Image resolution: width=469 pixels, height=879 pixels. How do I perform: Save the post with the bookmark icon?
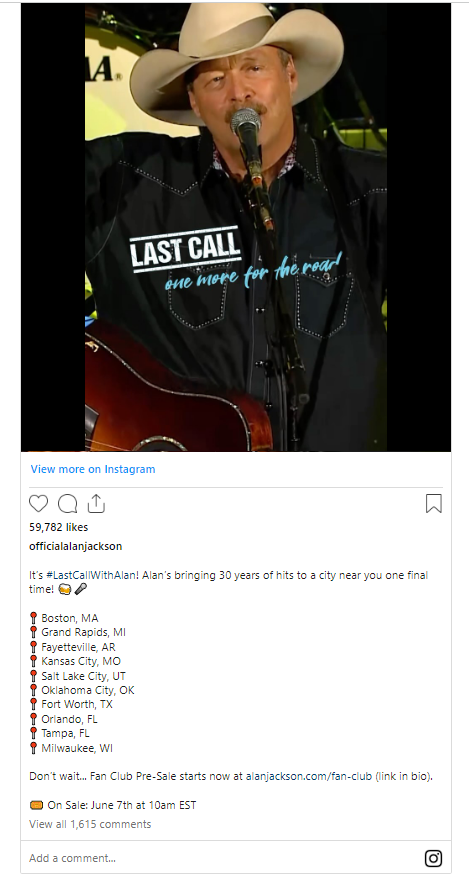434,503
